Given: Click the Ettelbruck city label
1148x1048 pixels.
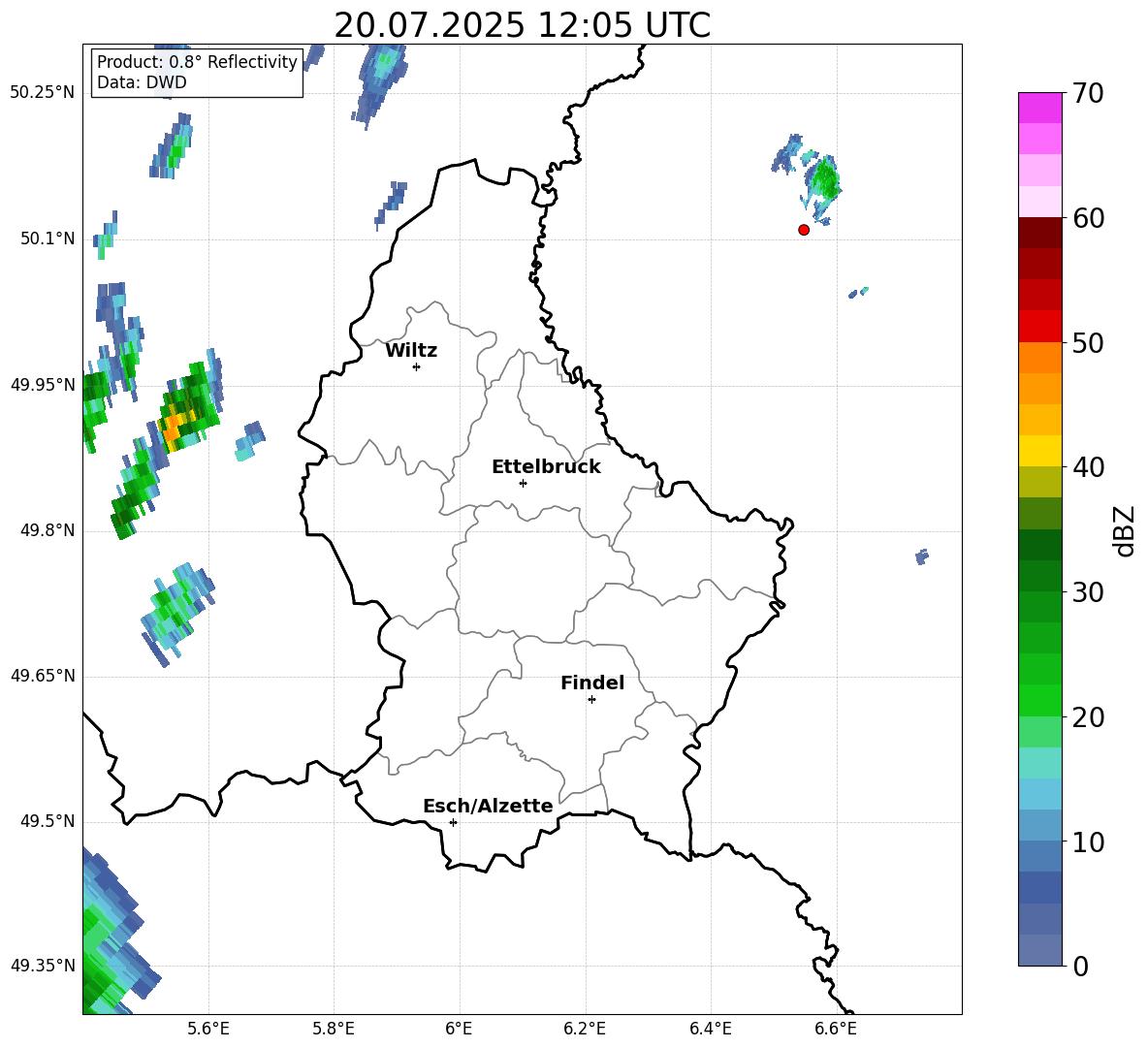Looking at the screenshot, I should click(x=546, y=467).
